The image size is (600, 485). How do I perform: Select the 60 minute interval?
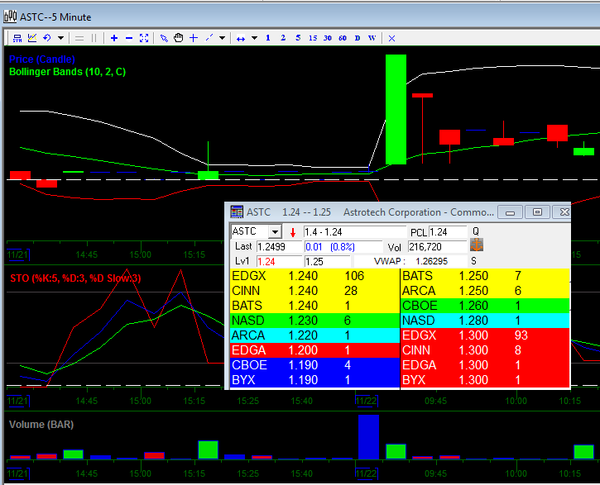point(343,38)
